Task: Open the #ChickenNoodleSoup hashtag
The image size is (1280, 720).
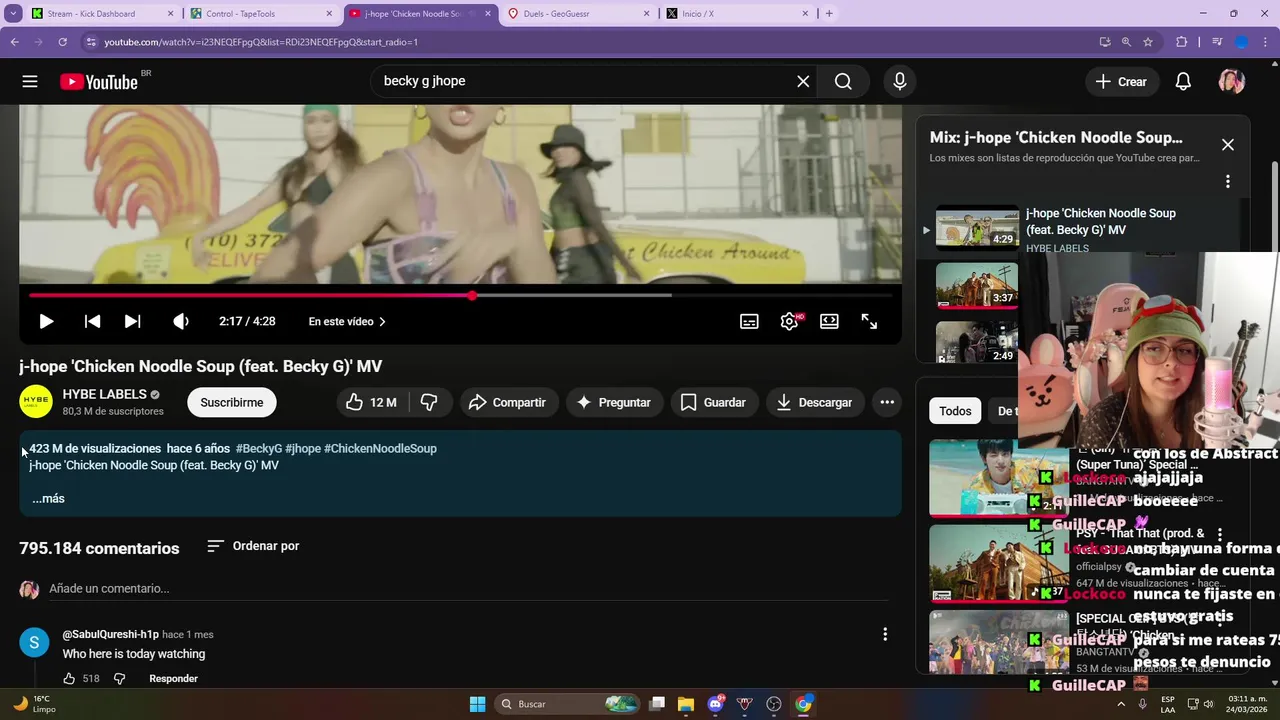Action: (380, 448)
